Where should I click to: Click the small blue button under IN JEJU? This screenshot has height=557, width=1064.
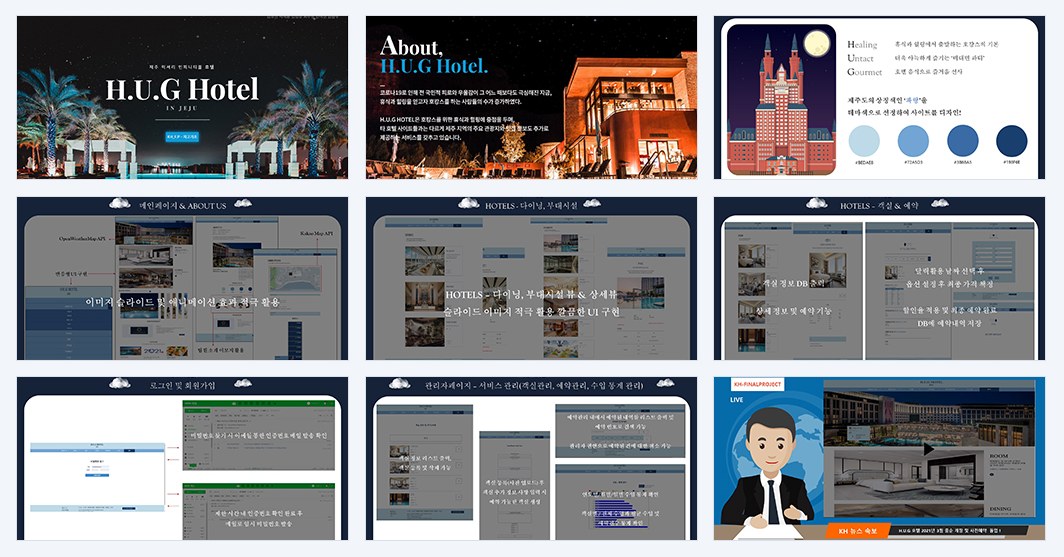182,137
